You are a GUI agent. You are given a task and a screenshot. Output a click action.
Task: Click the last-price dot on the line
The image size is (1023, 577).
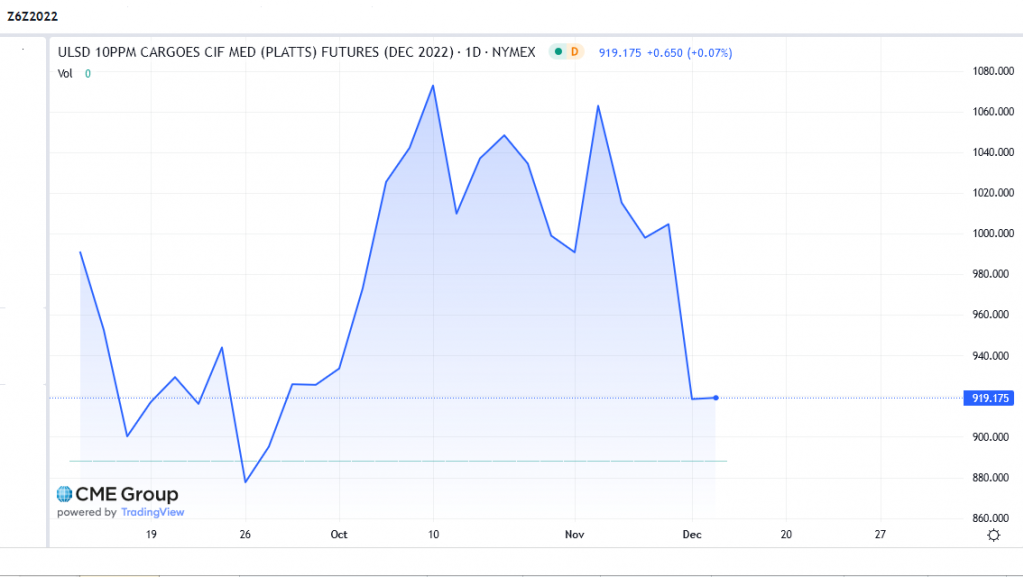pos(716,398)
